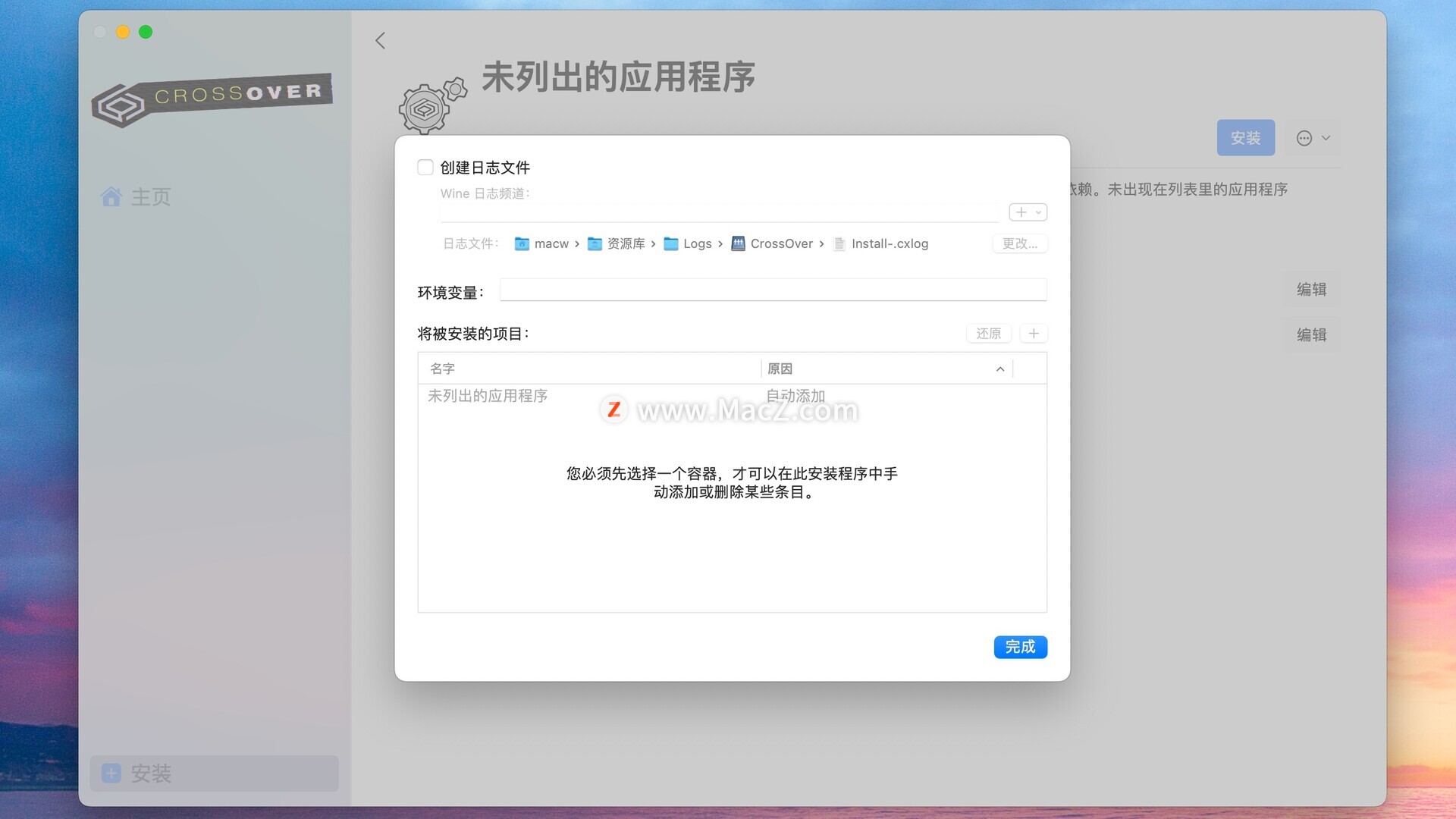
Task: Open the ellipsis more-options dropdown
Action: point(1313,138)
